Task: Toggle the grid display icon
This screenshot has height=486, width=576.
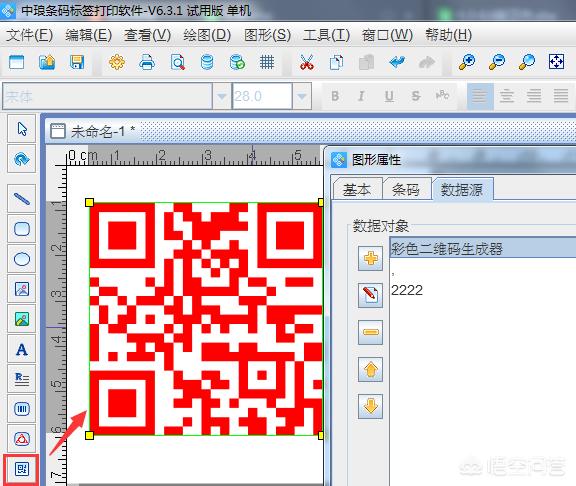Action: pos(267,62)
